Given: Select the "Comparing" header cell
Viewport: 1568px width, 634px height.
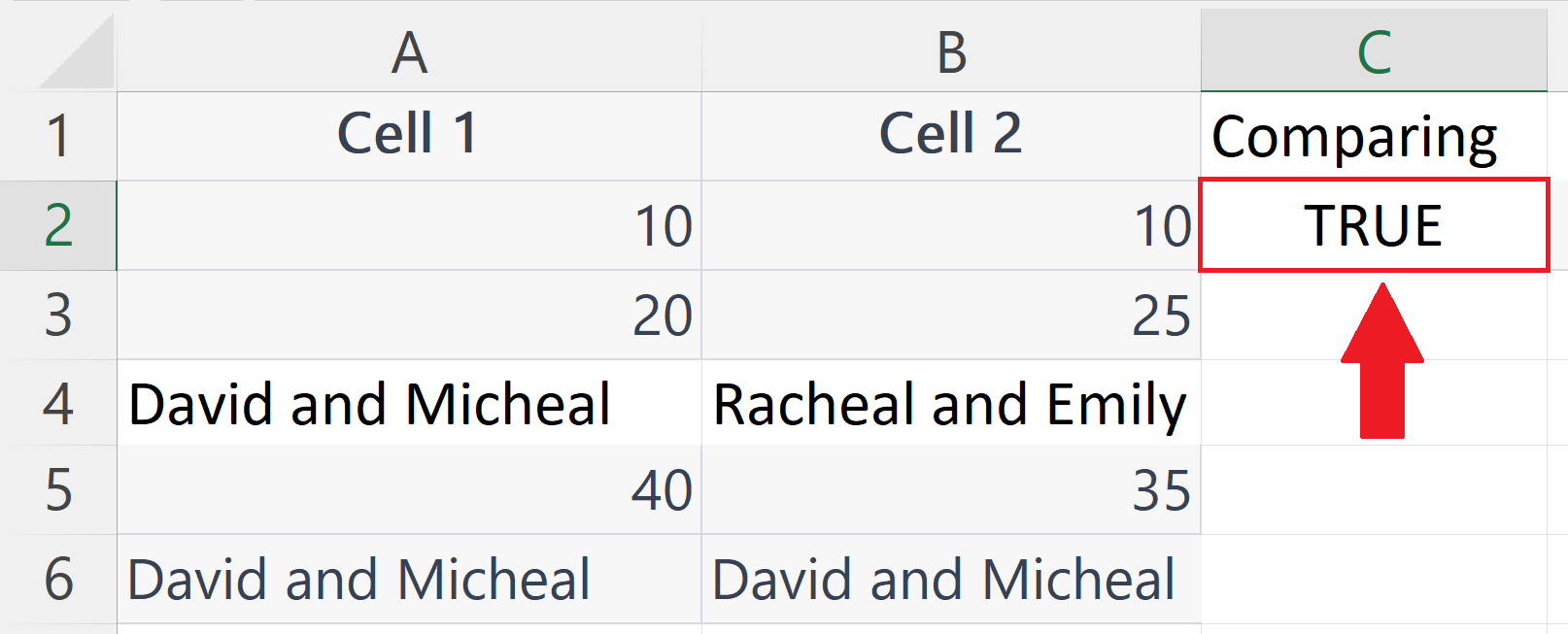Looking at the screenshot, I should 1374,137.
